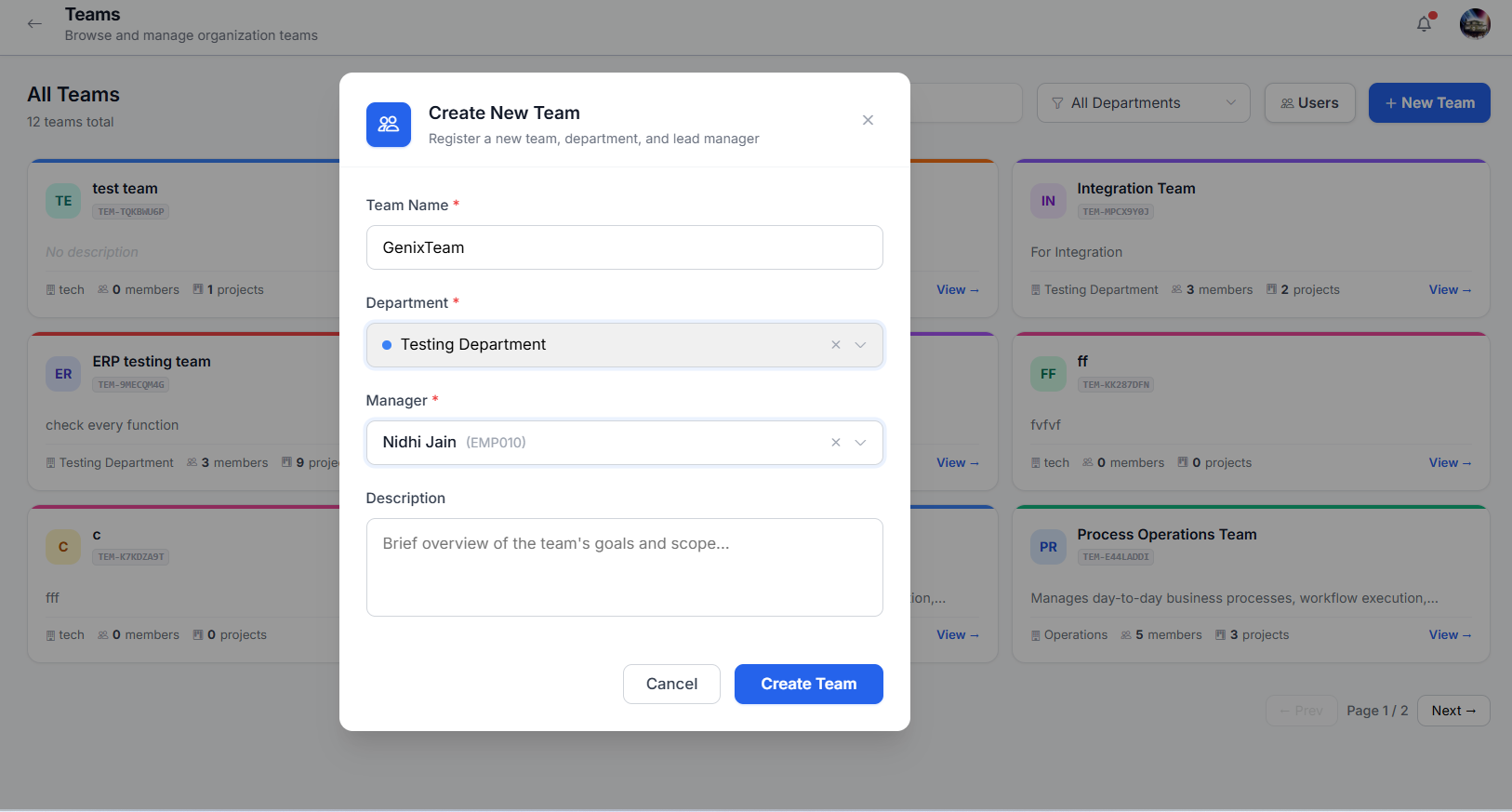The width and height of the screenshot is (1512, 812).
Task: Click the PR avatar of Process Operations Team
Action: click(x=1048, y=547)
